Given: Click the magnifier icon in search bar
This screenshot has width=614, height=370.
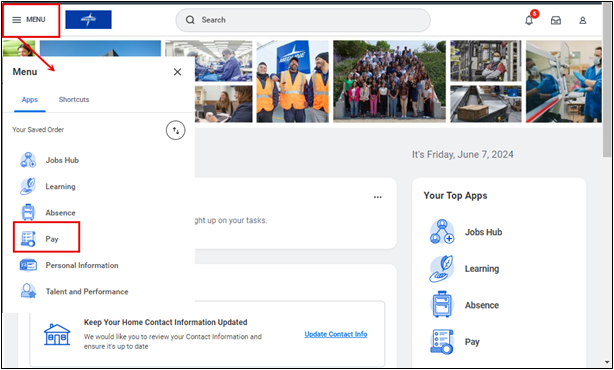Looking at the screenshot, I should pos(190,20).
